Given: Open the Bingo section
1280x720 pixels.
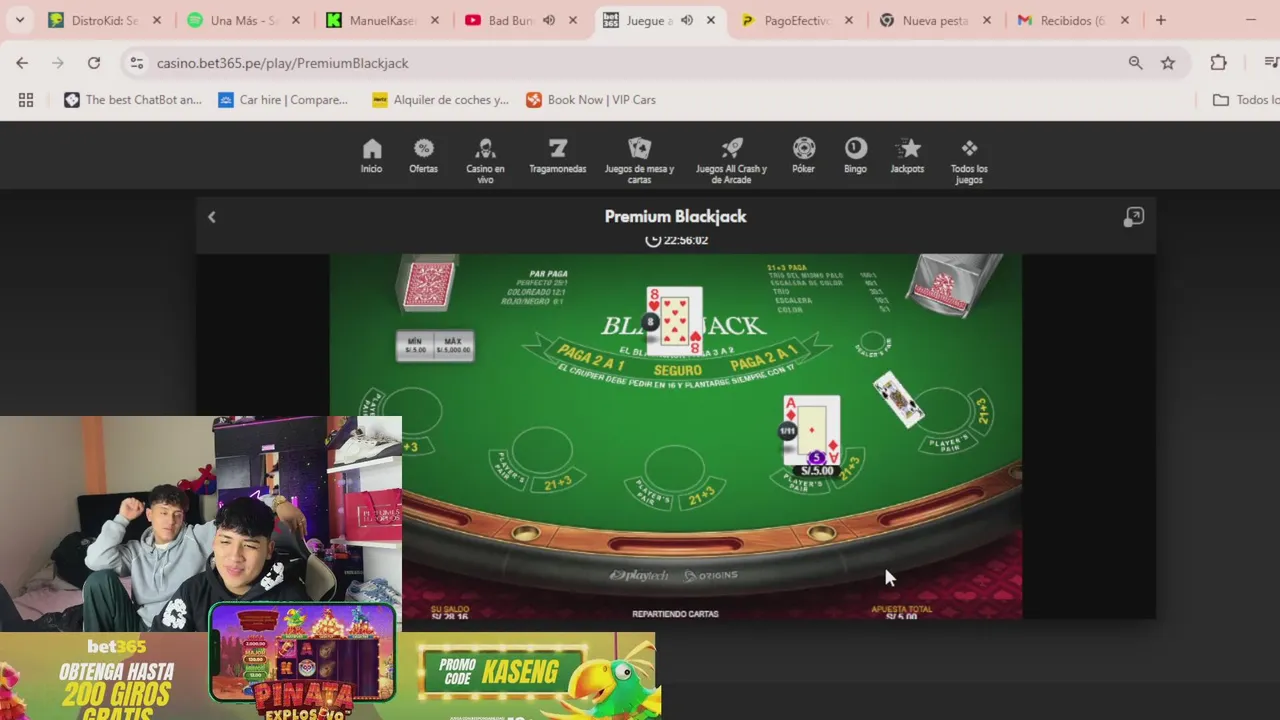Looking at the screenshot, I should click(855, 157).
